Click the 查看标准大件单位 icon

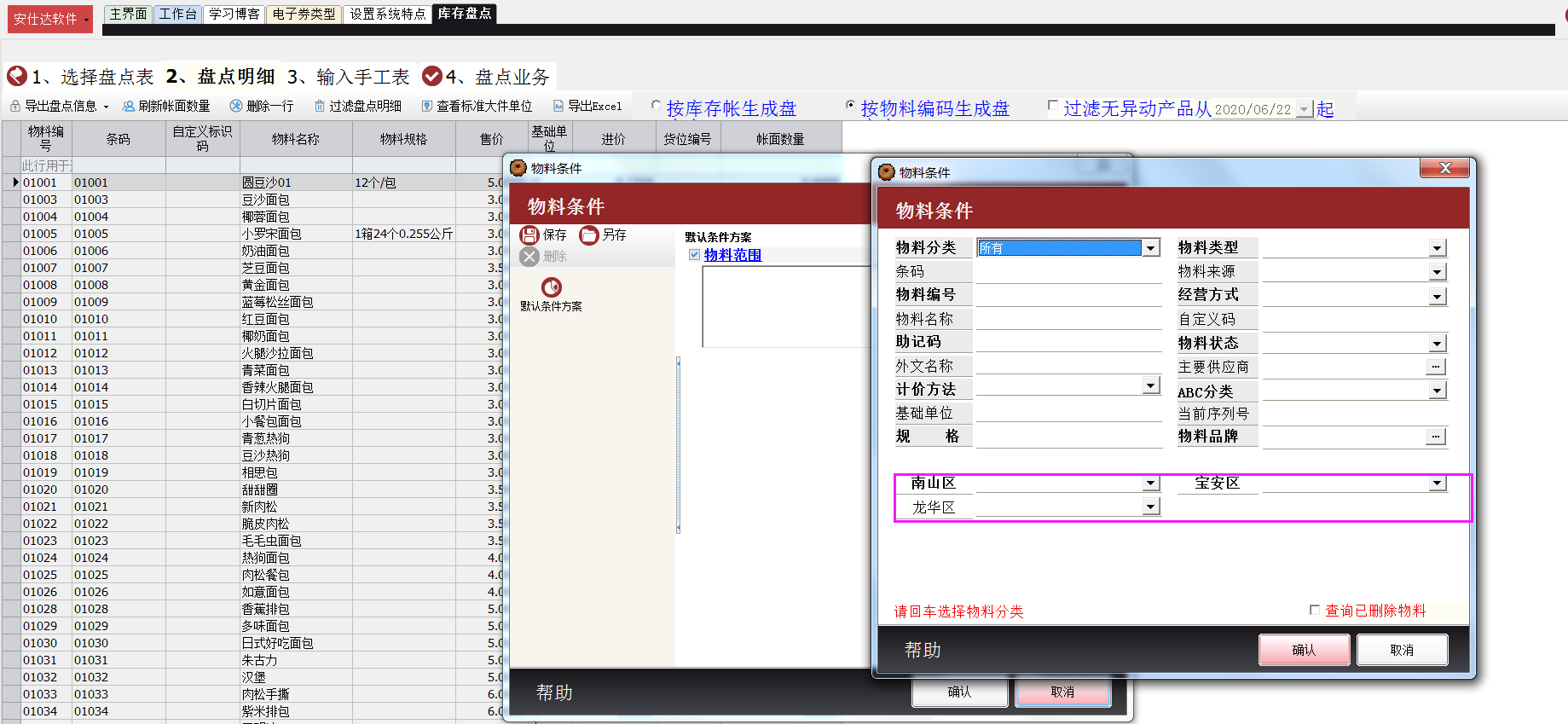(x=427, y=106)
